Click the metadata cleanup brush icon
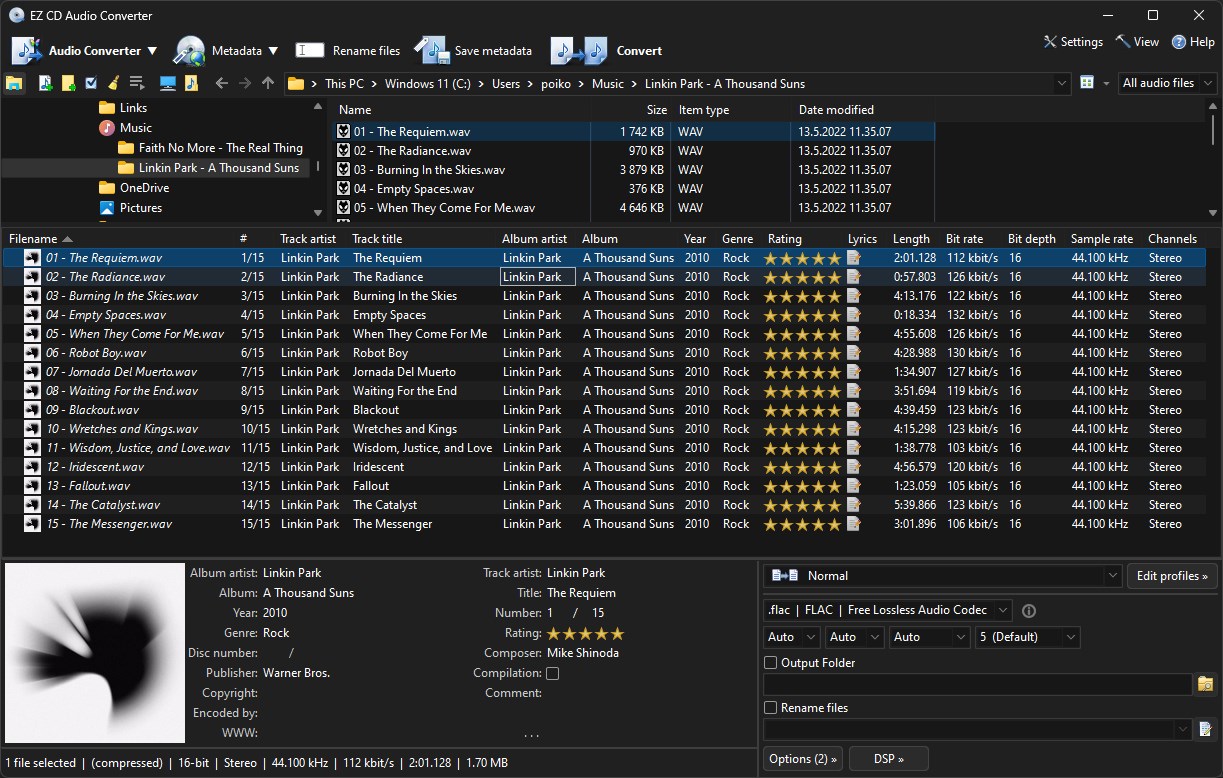Viewport: 1223px width, 778px height. 112,83
